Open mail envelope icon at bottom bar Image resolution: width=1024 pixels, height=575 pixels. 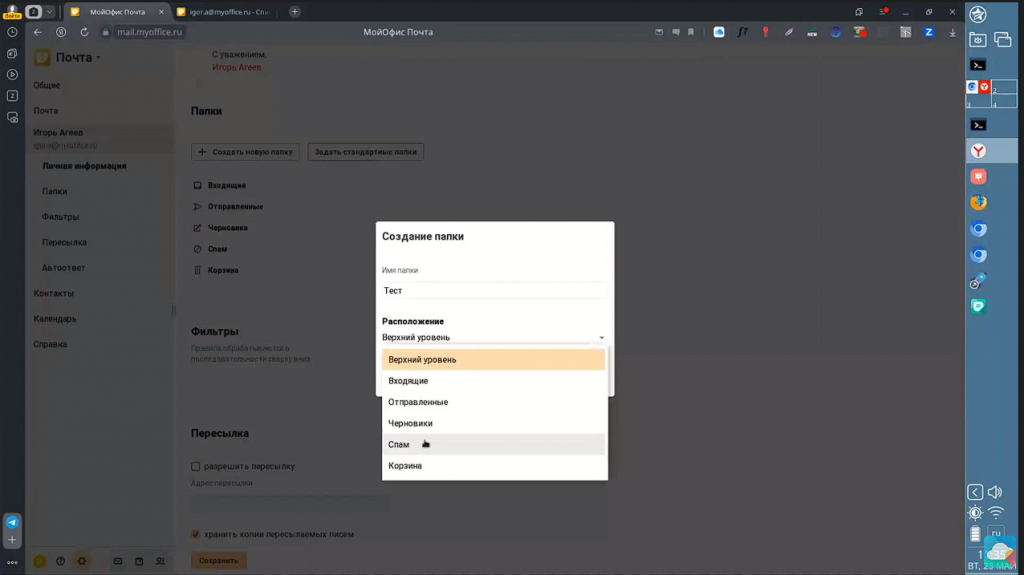pos(118,561)
